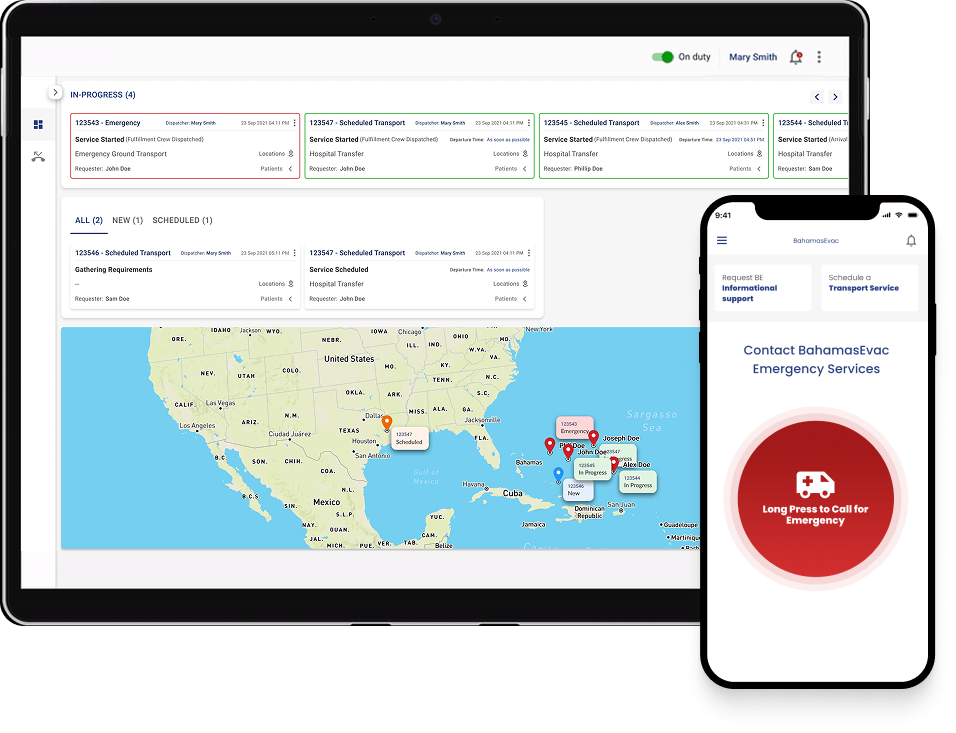Show Locations on 123546 card
This screenshot has height=733, width=956.
click(276, 284)
